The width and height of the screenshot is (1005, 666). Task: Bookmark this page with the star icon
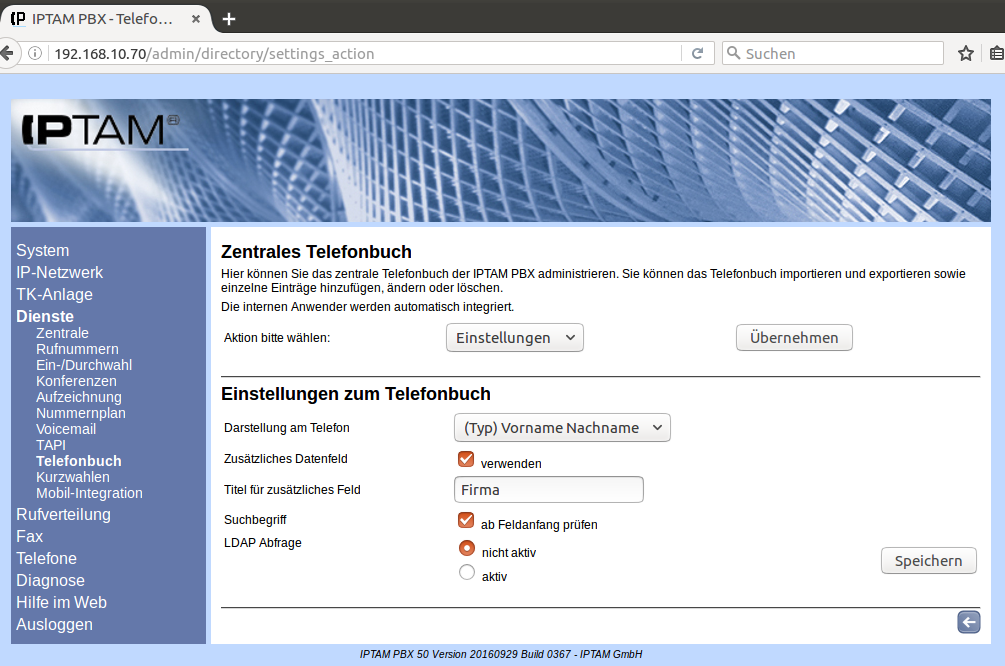click(965, 53)
